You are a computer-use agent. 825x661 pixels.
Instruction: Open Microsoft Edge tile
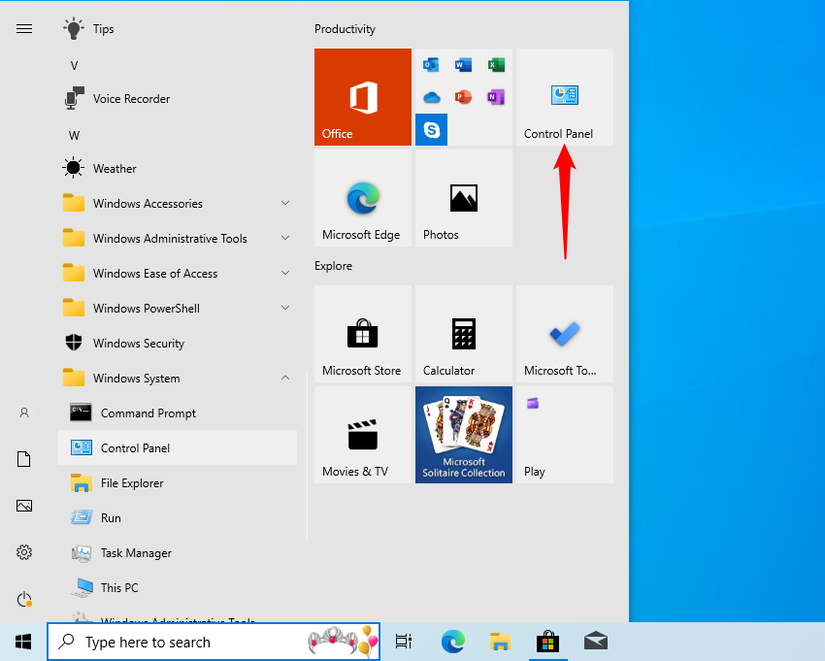tap(363, 198)
